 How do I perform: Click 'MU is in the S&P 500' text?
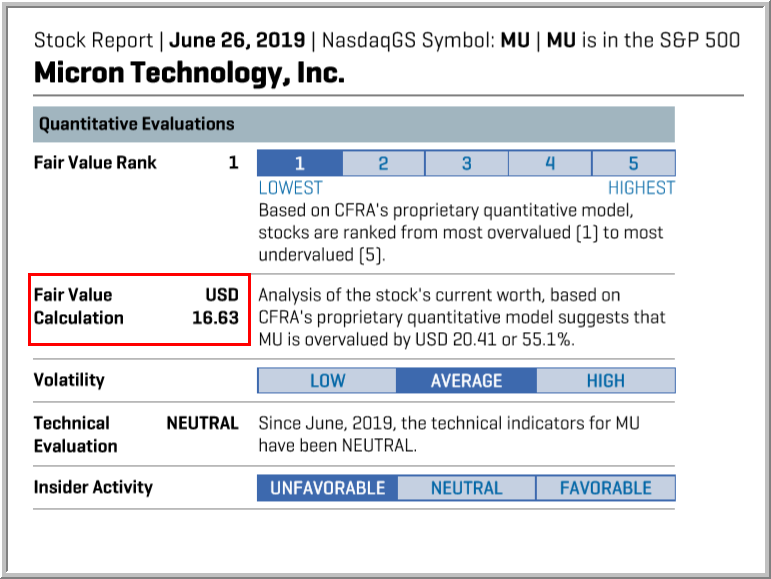point(643,40)
